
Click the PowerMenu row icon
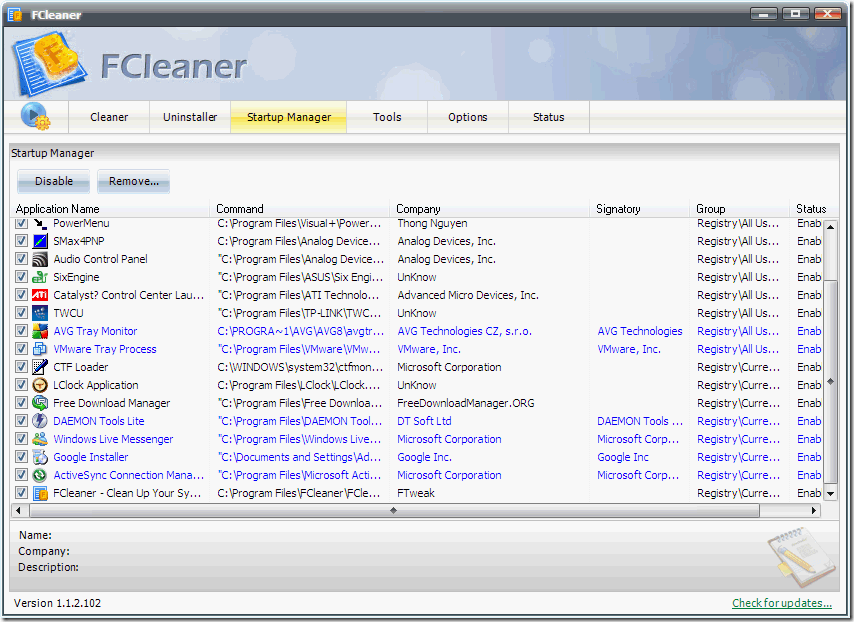(40, 223)
